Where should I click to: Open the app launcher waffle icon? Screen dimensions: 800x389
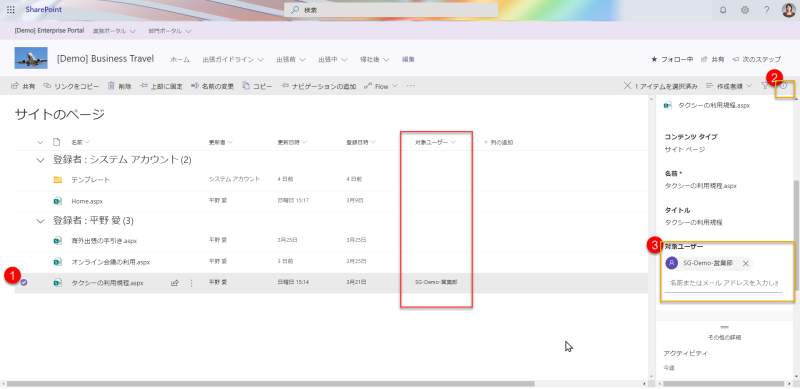click(11, 10)
